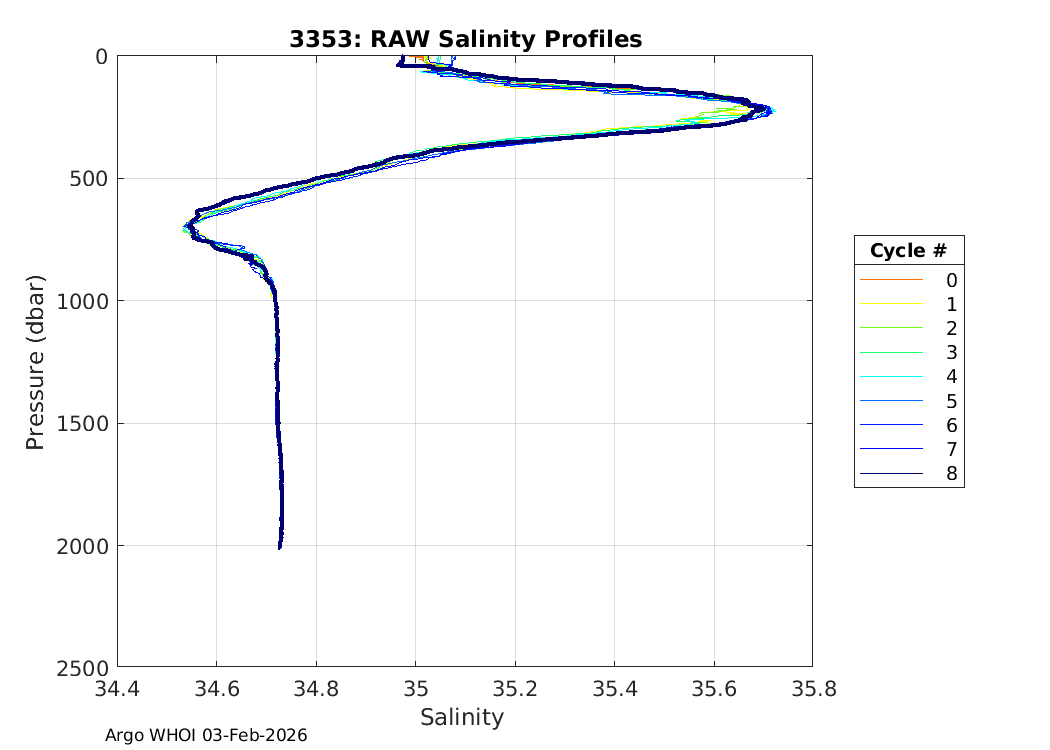Click the 34.4 tick on salinity axis
This screenshot has width=1050, height=750.
(x=118, y=688)
